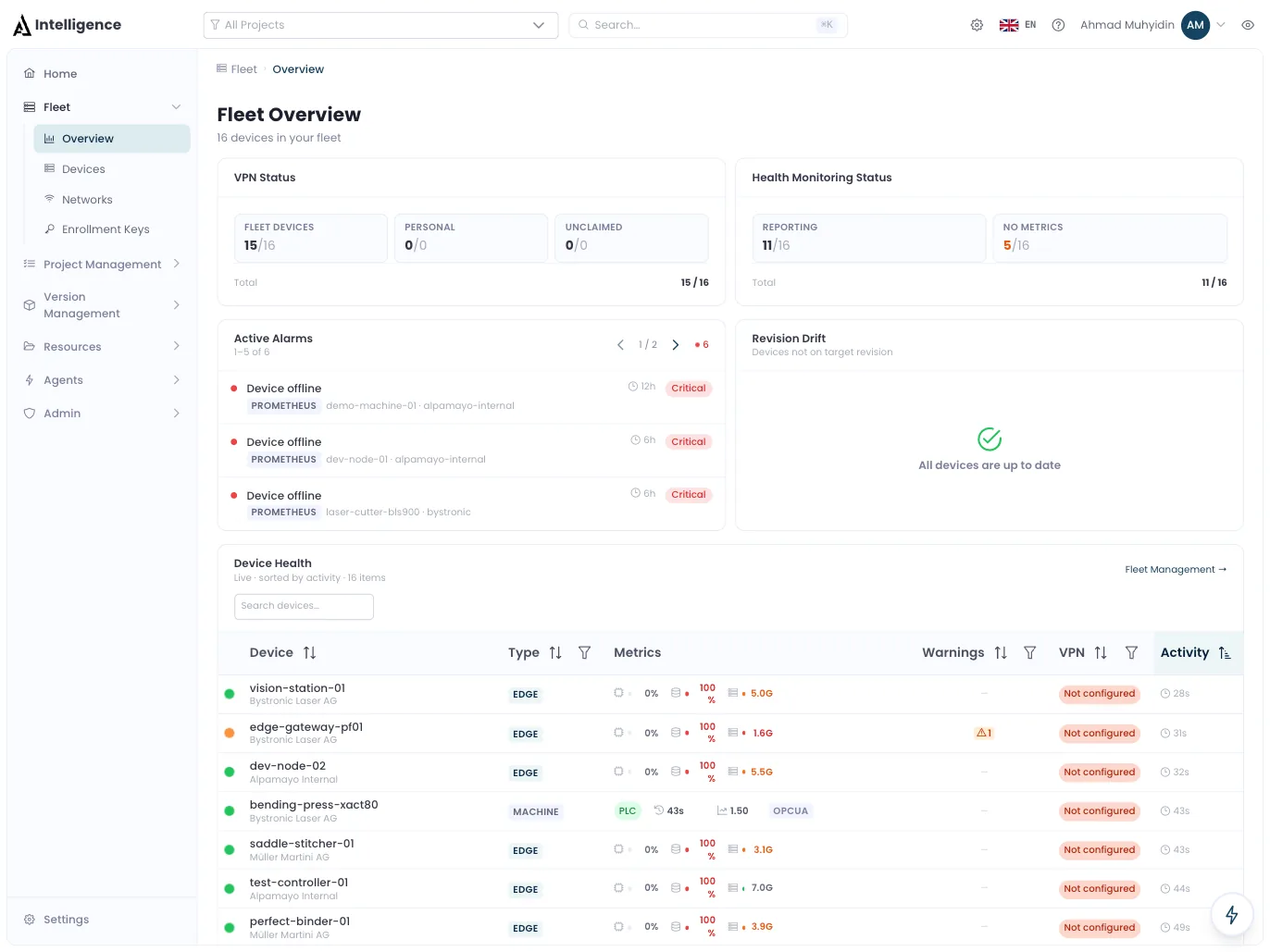Click the UK flag language icon

[1009, 25]
